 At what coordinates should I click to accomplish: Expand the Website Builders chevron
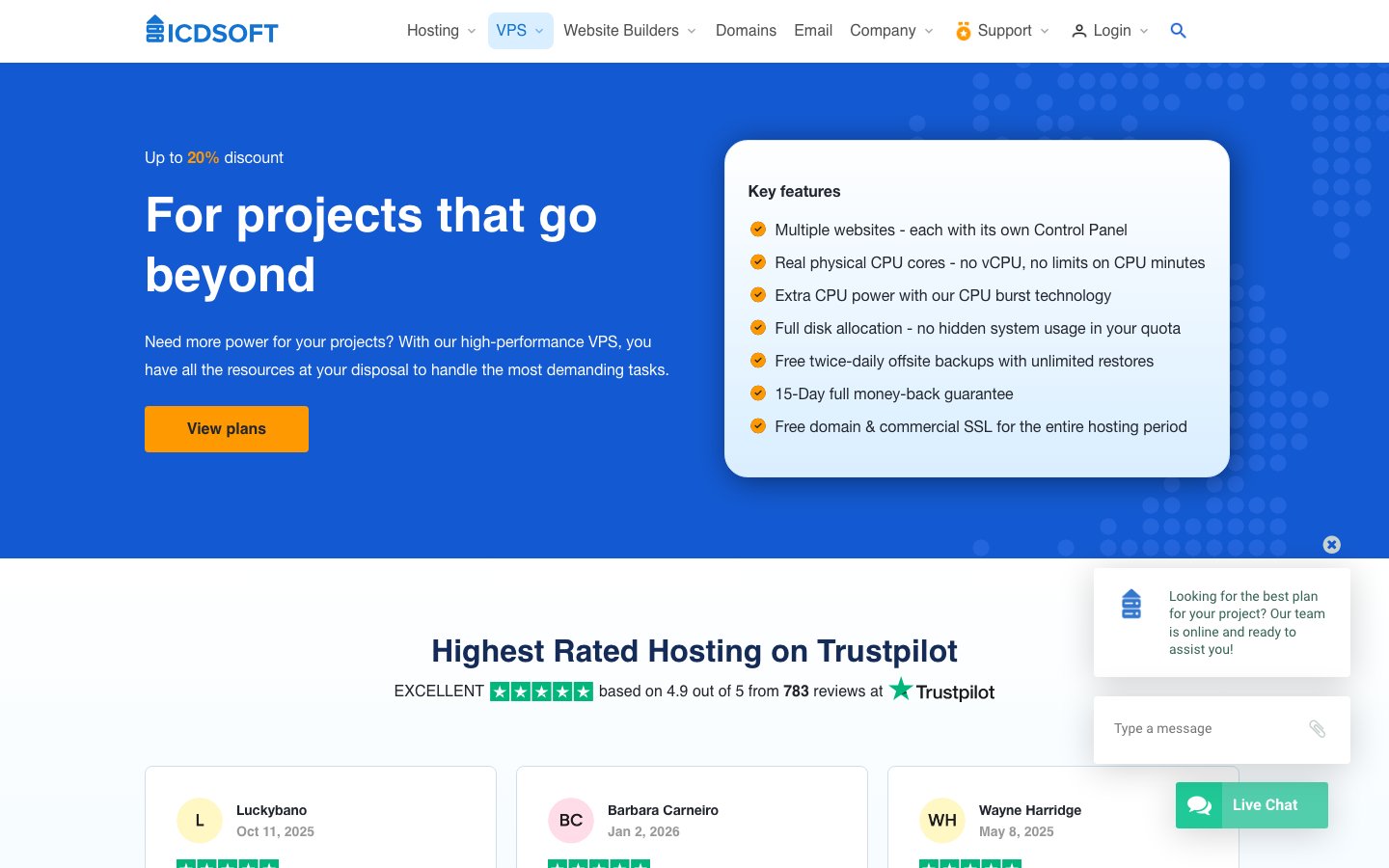[692, 31]
